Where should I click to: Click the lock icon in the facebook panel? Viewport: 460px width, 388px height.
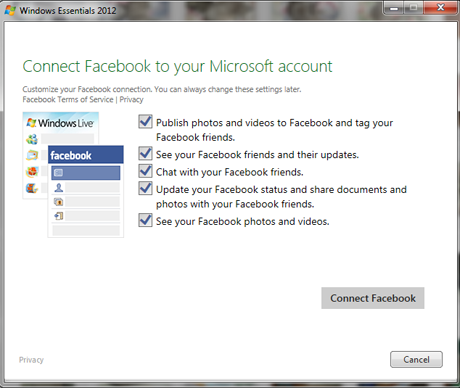pyautogui.click(x=59, y=202)
